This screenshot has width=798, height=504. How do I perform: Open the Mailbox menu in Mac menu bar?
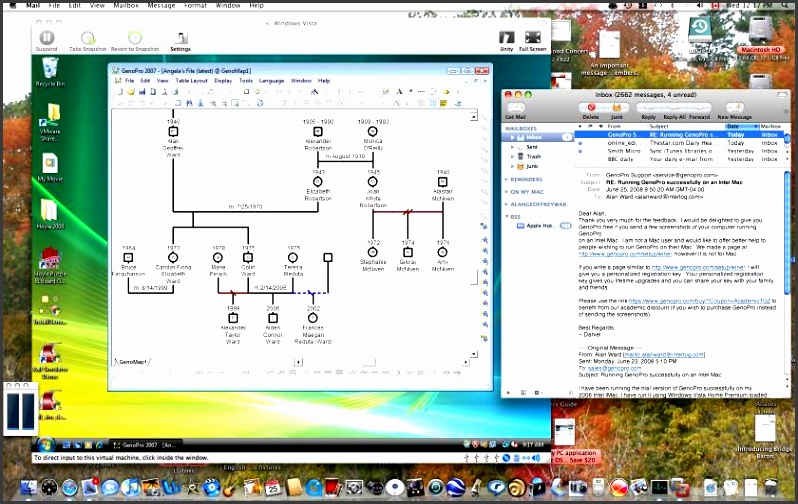click(x=126, y=5)
